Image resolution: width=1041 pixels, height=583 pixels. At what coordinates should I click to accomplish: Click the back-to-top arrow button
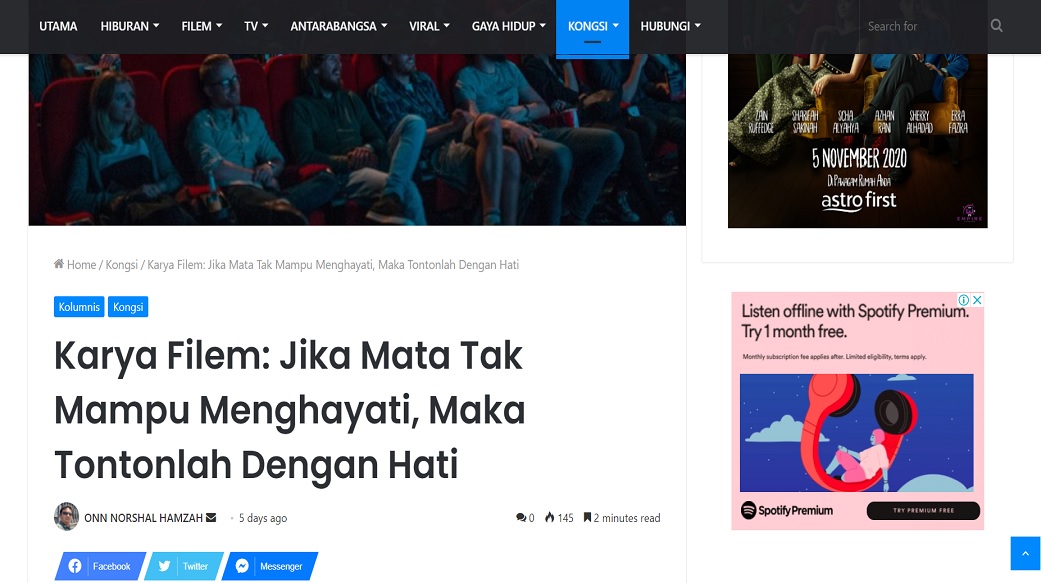point(1025,553)
